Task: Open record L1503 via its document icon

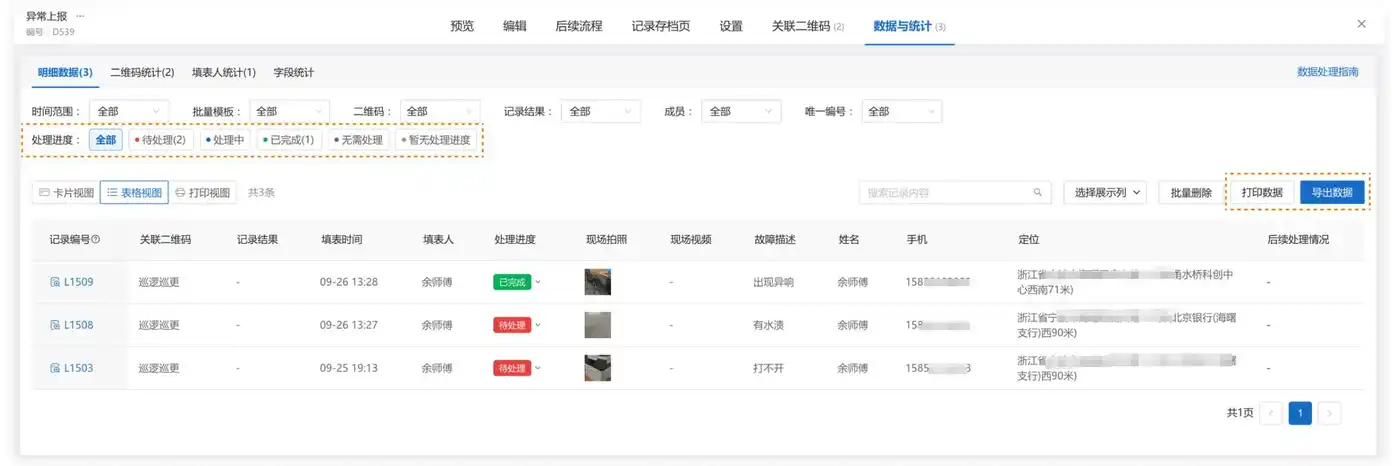Action: pyautogui.click(x=55, y=368)
